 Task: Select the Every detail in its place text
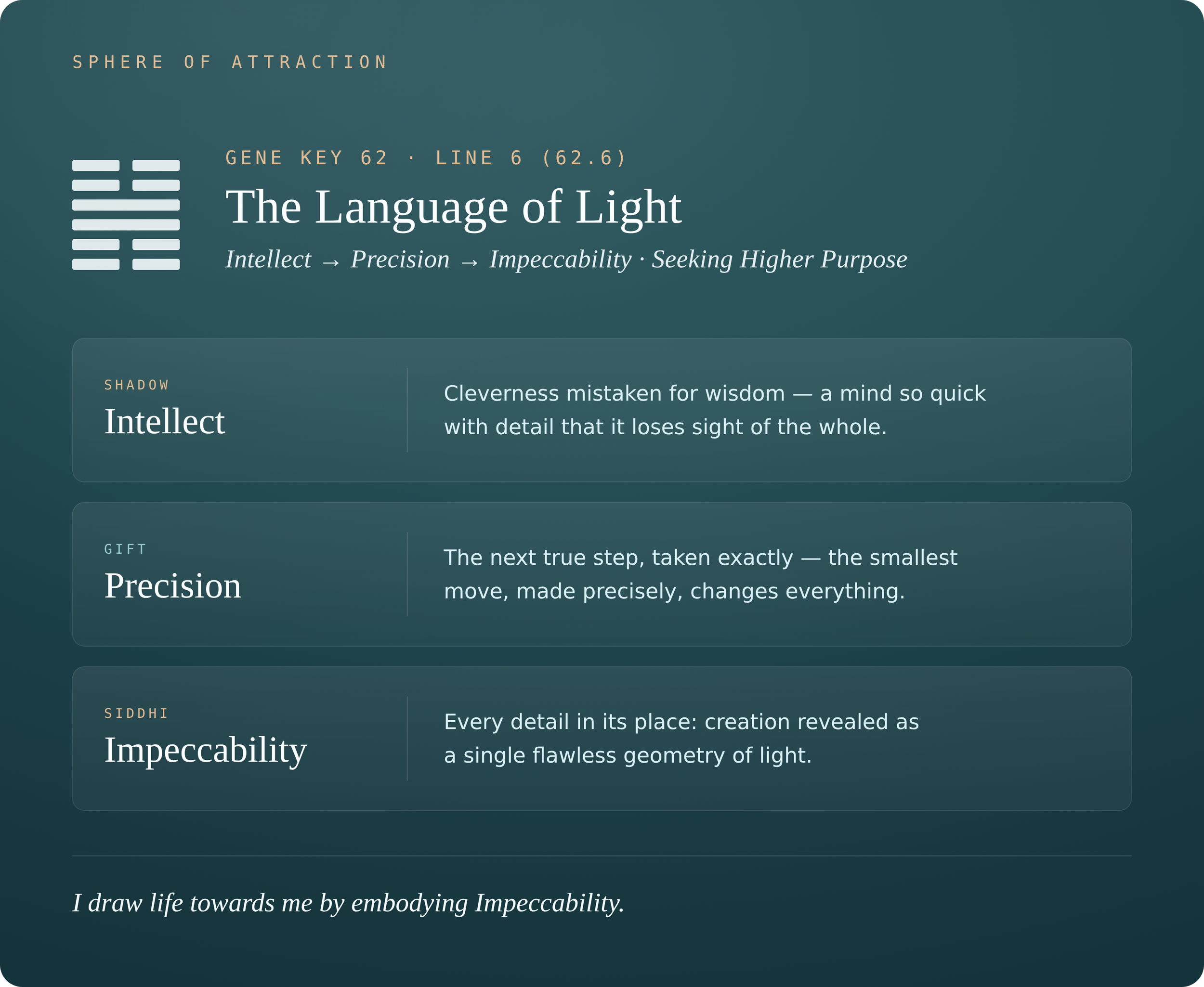[681, 739]
